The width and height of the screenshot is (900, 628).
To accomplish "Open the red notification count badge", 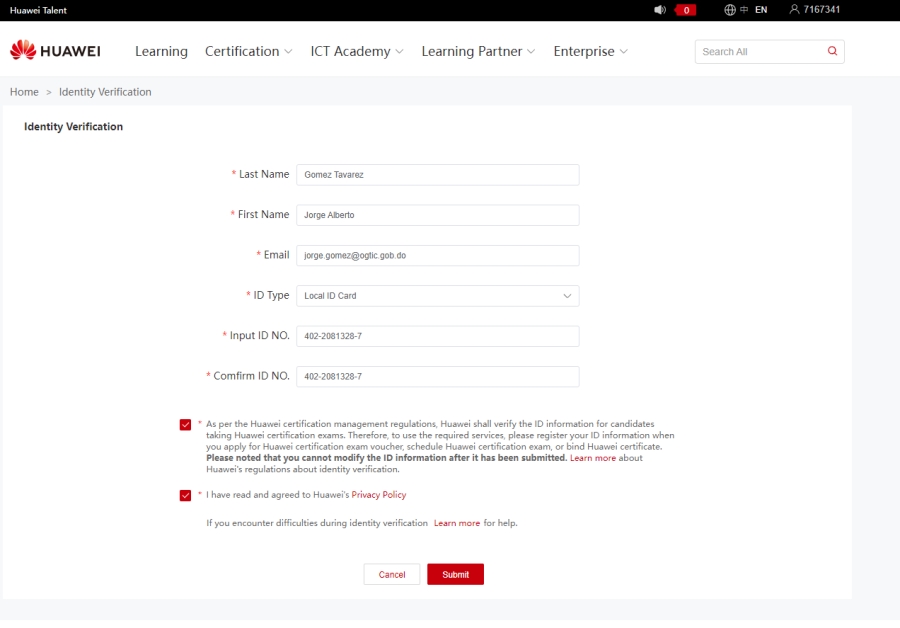I will click(x=686, y=10).
